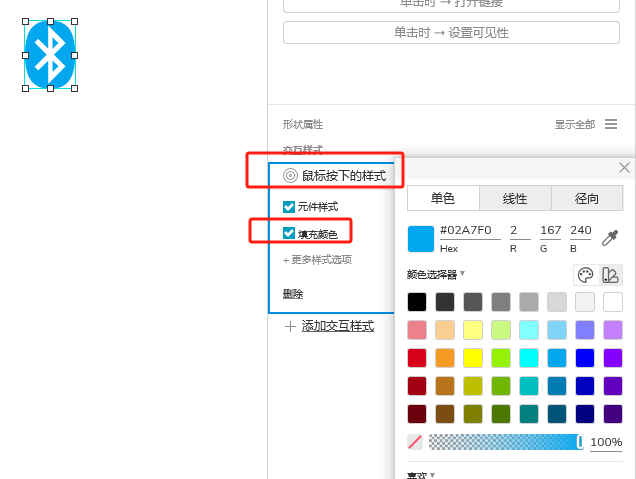This screenshot has height=479, width=636.
Task: Click the plus icon before 添加交互样式
Action: coord(290,326)
